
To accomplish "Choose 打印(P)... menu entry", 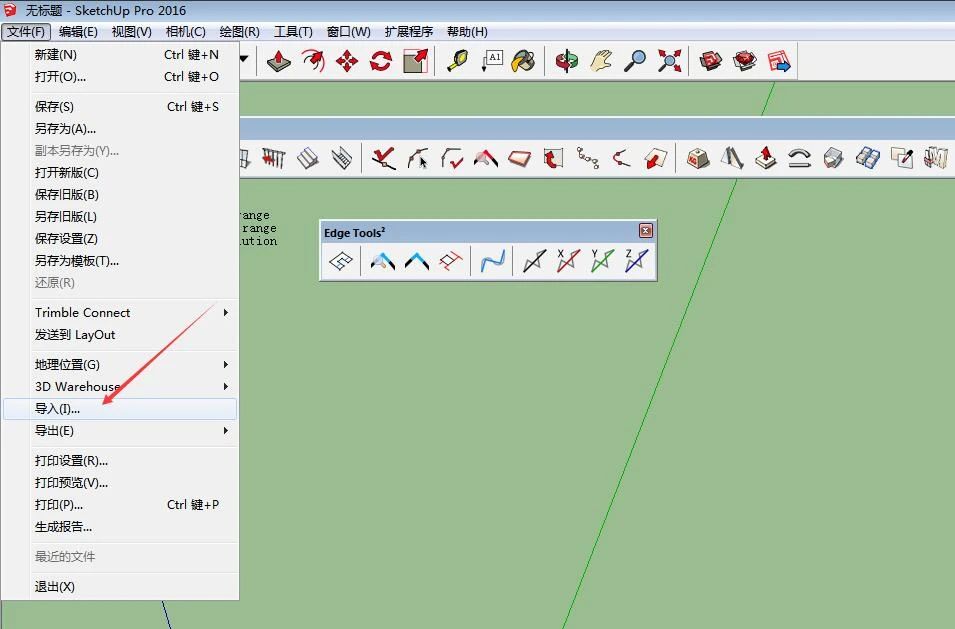I will 120,505.
